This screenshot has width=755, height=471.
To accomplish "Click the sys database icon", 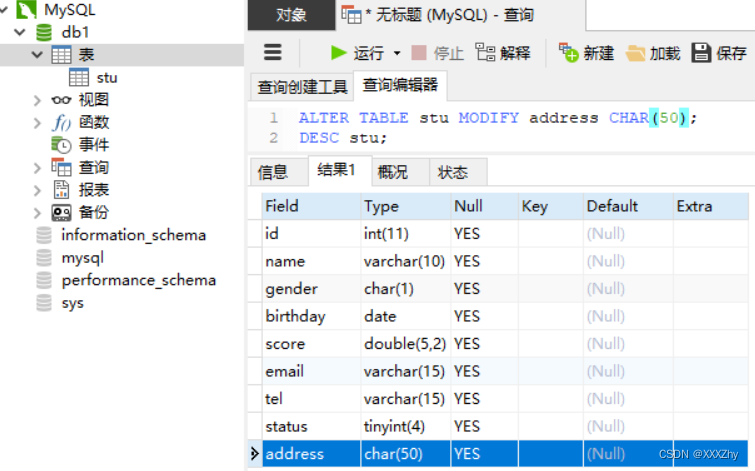I will click(44, 303).
